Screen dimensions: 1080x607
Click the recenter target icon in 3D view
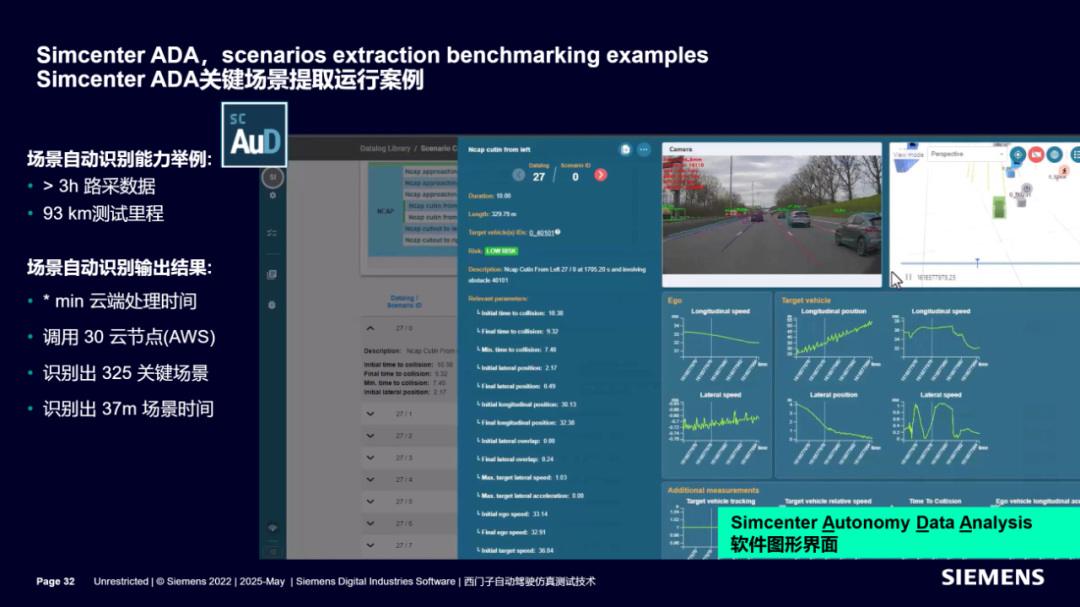click(1017, 155)
